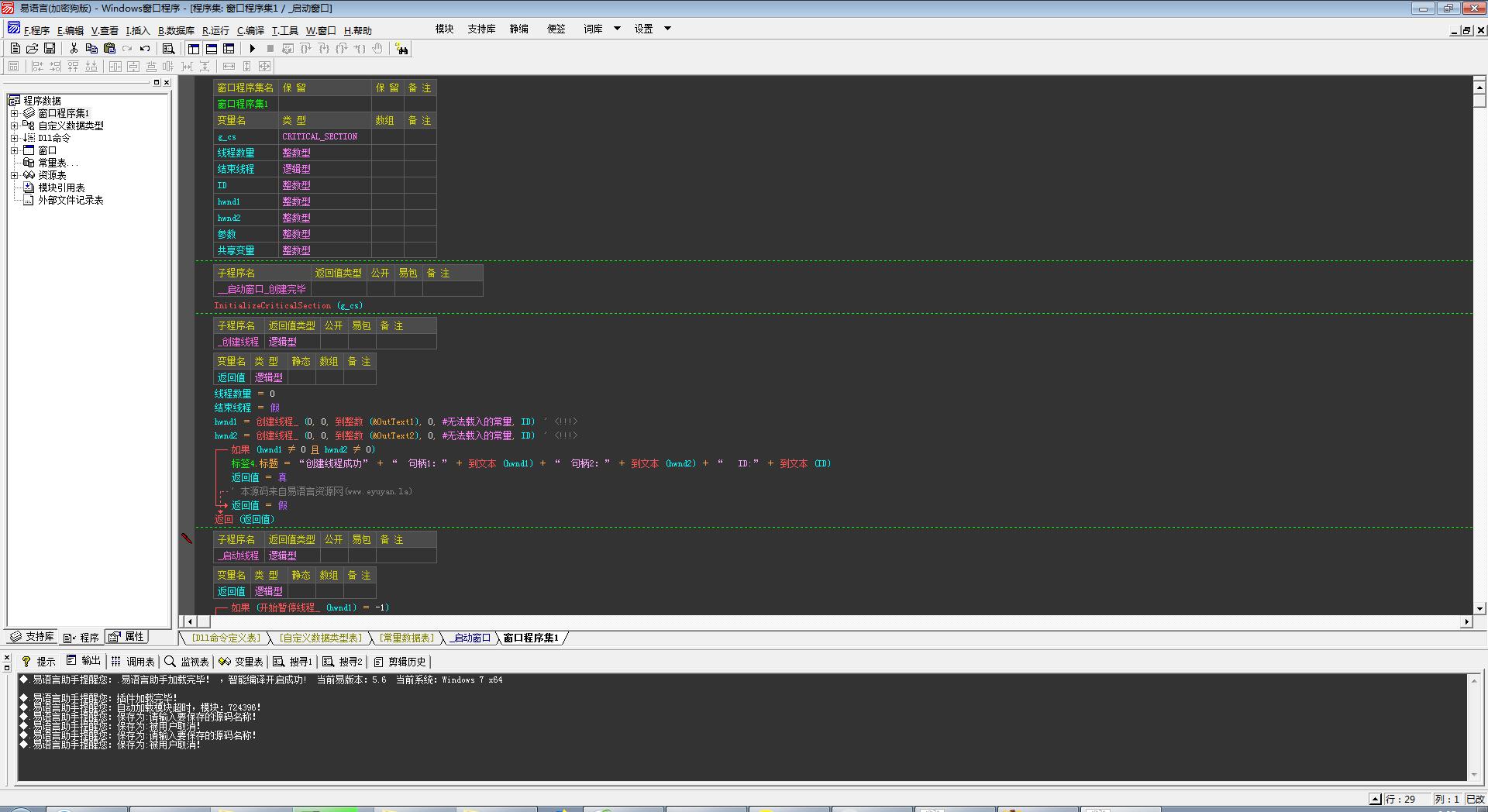Paste using clipboard icon
The image size is (1488, 812).
(x=109, y=48)
